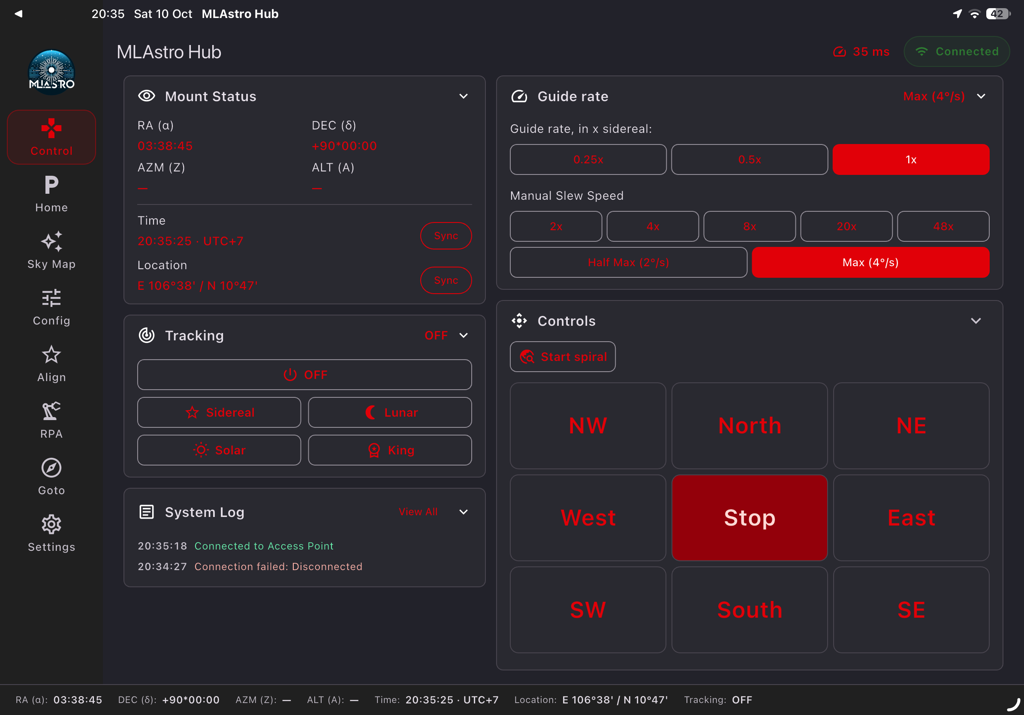Viewport: 1024px width, 715px height.
Task: Tap the battery indicator showing 42
Action: coord(997,14)
